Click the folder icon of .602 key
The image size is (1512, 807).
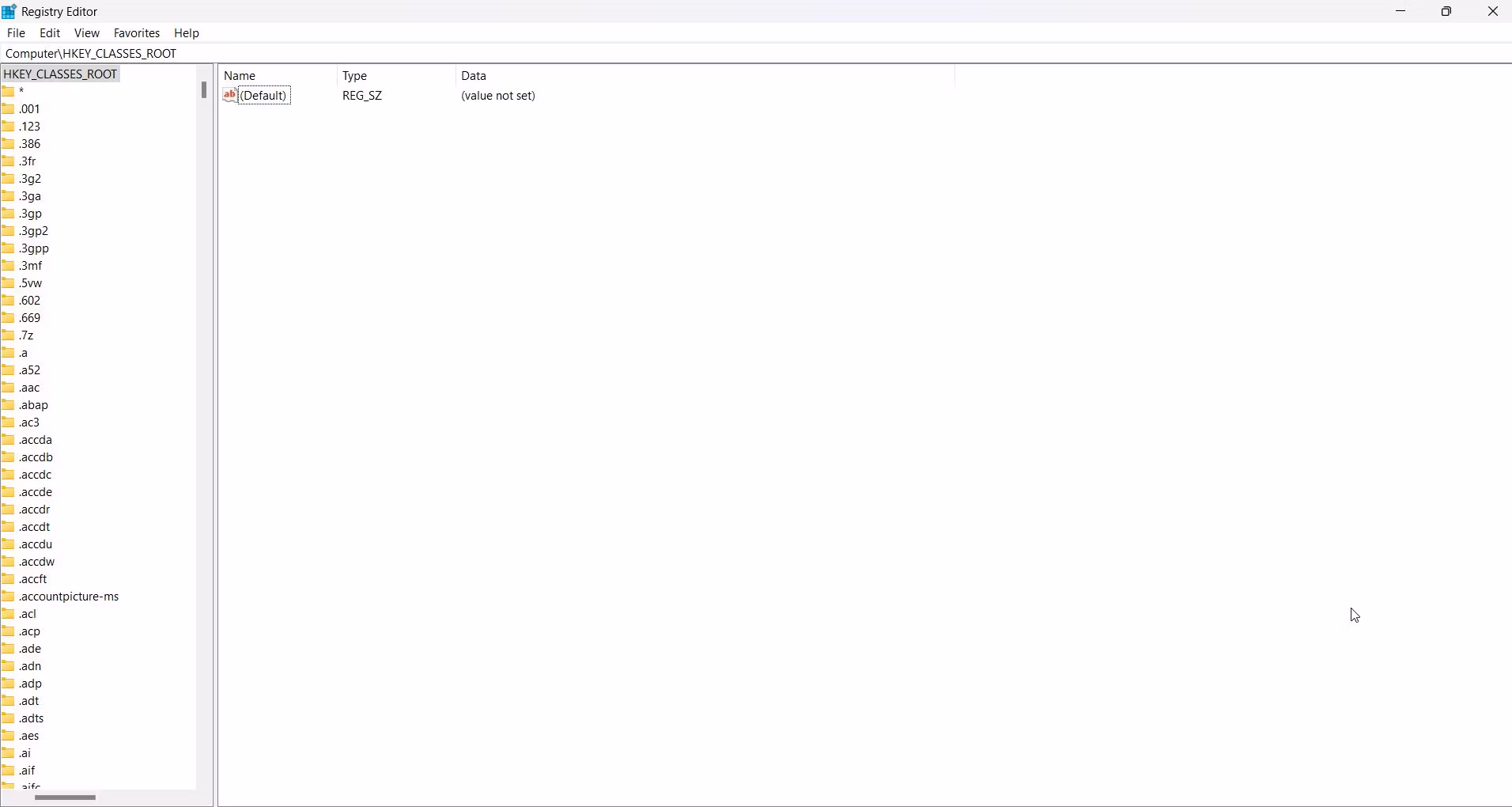(x=9, y=301)
